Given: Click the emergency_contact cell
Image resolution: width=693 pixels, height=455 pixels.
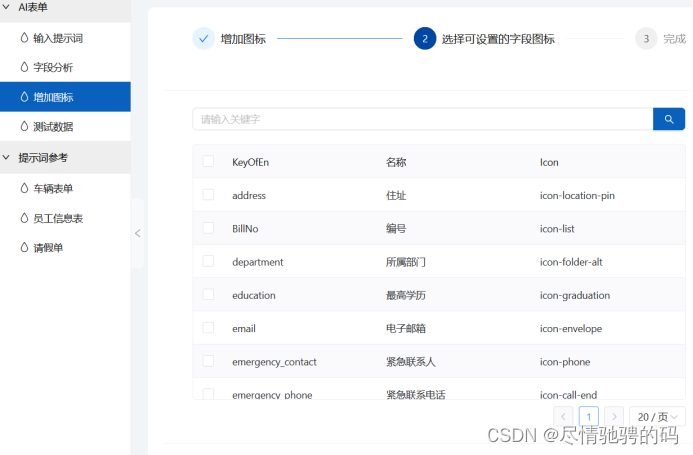Looking at the screenshot, I should tap(274, 362).
